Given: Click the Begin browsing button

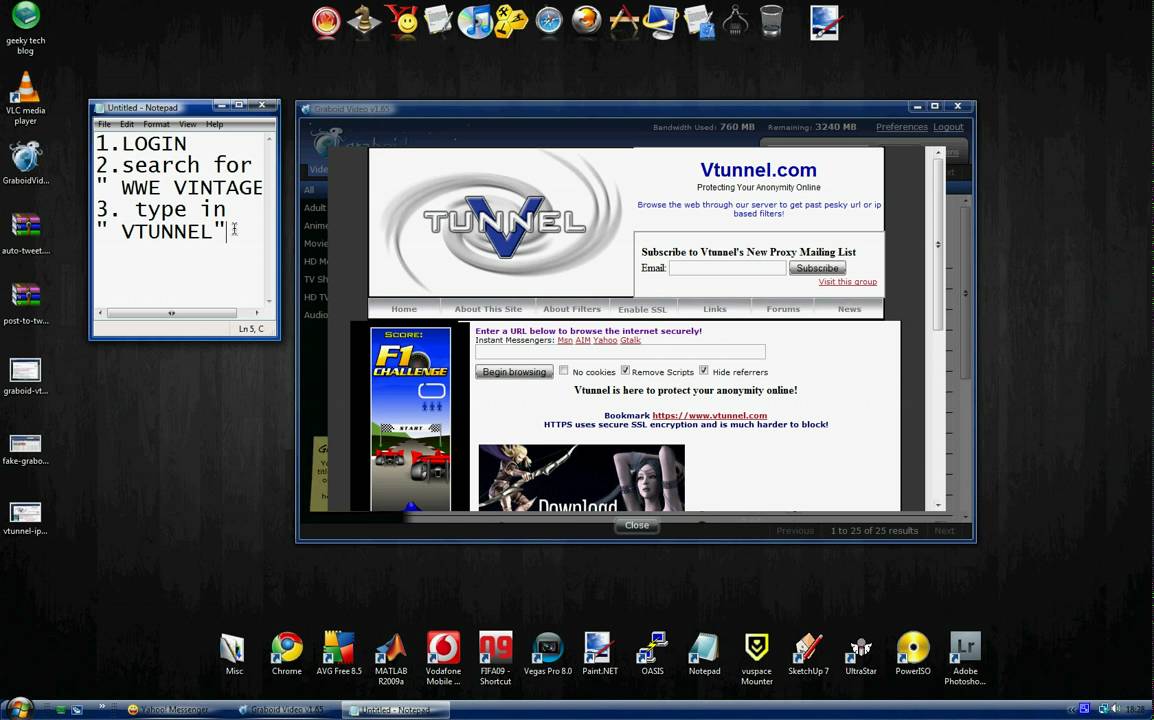Looking at the screenshot, I should coord(514,372).
